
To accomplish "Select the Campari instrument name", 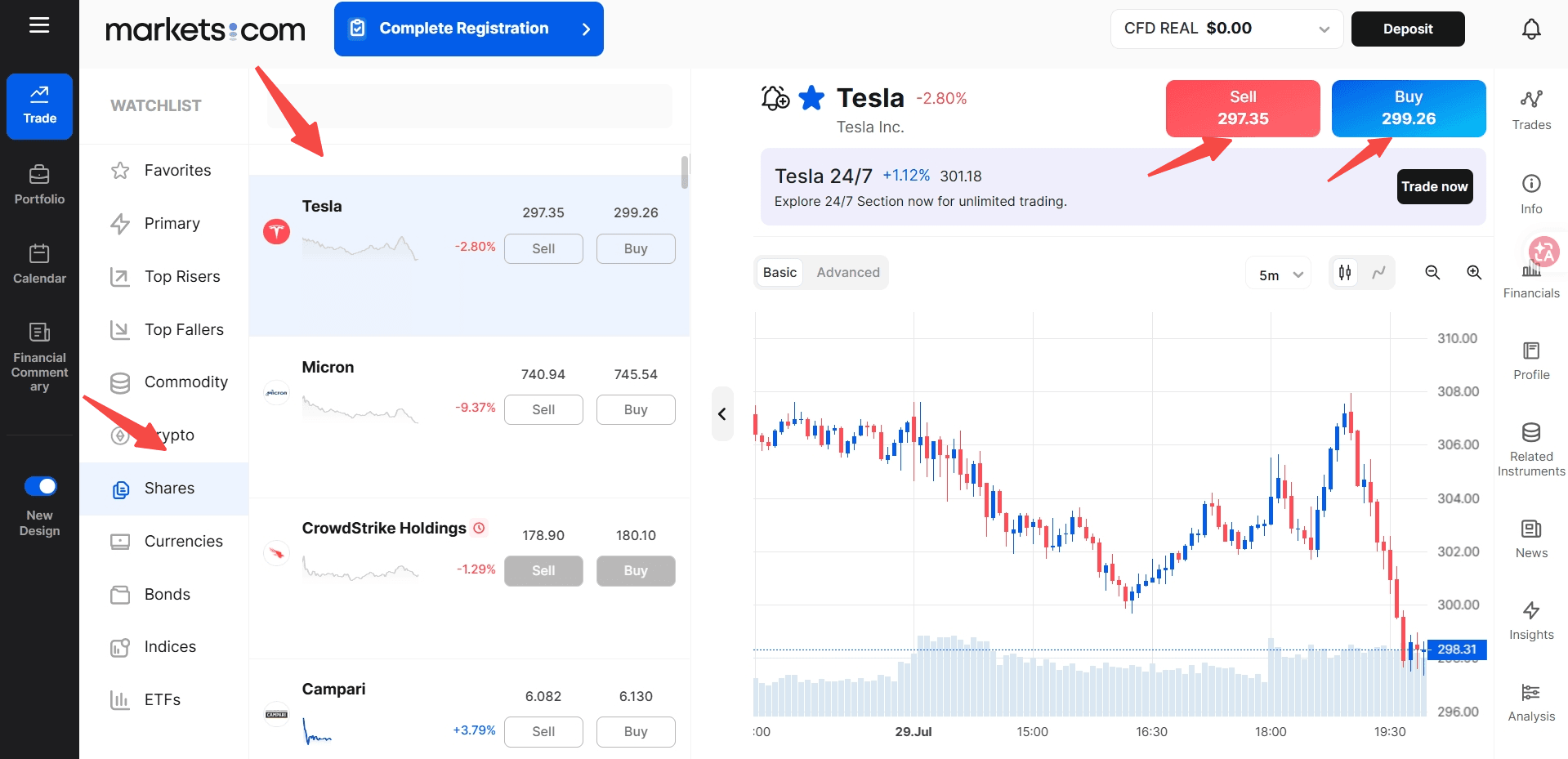I will tap(333, 689).
